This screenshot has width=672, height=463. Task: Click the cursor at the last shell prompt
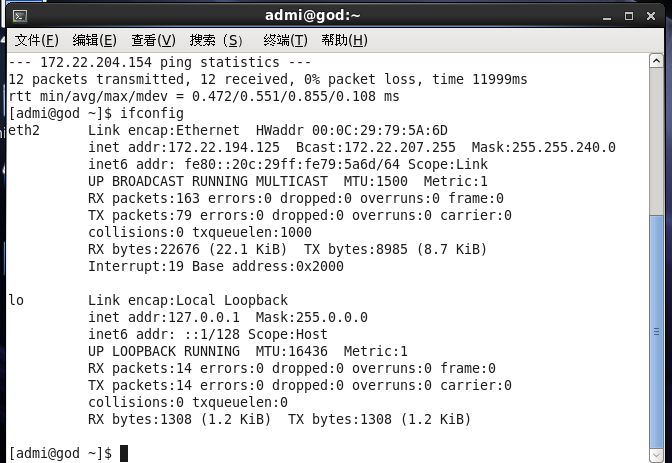pos(123,453)
